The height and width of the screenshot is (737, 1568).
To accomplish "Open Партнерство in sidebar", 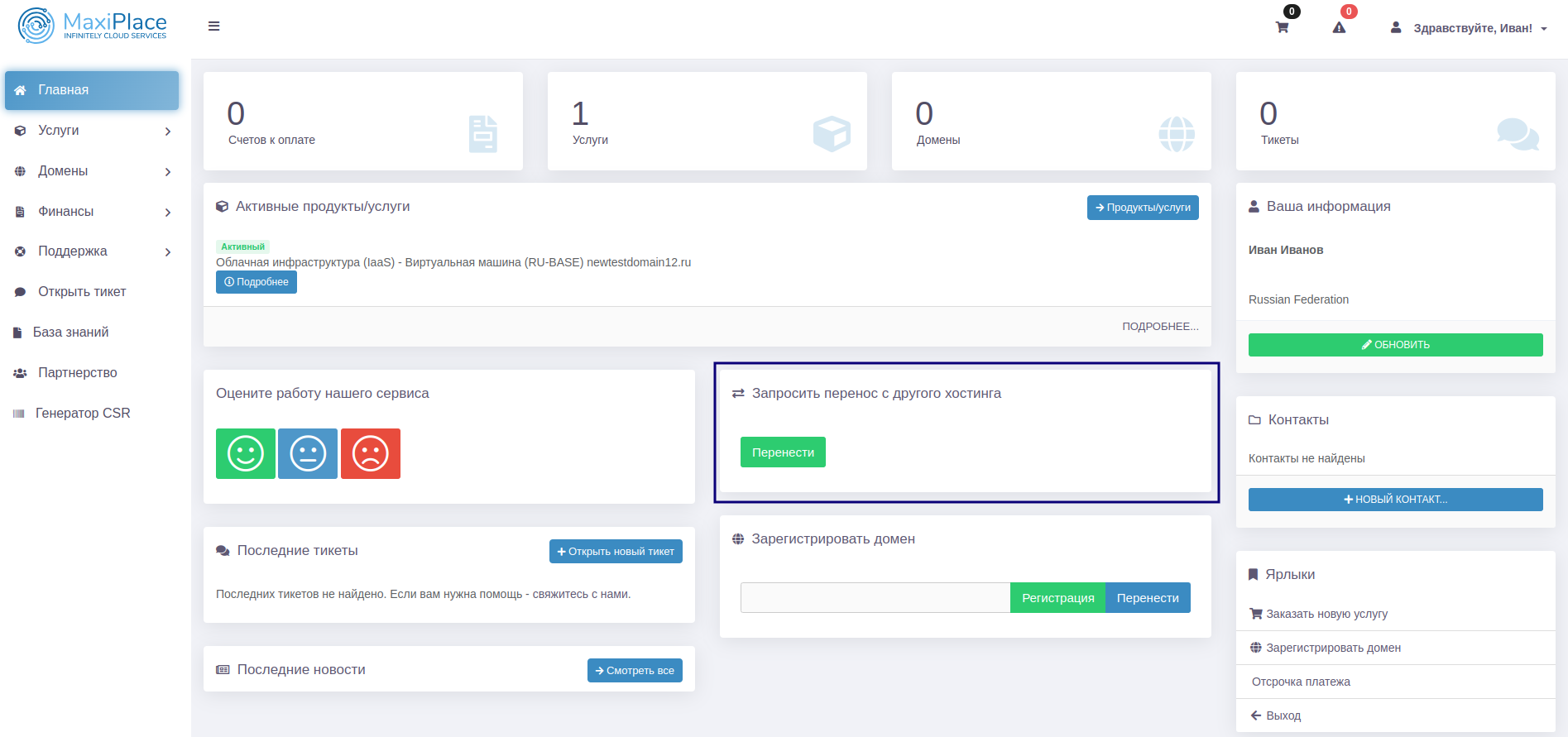I will pyautogui.click(x=92, y=373).
